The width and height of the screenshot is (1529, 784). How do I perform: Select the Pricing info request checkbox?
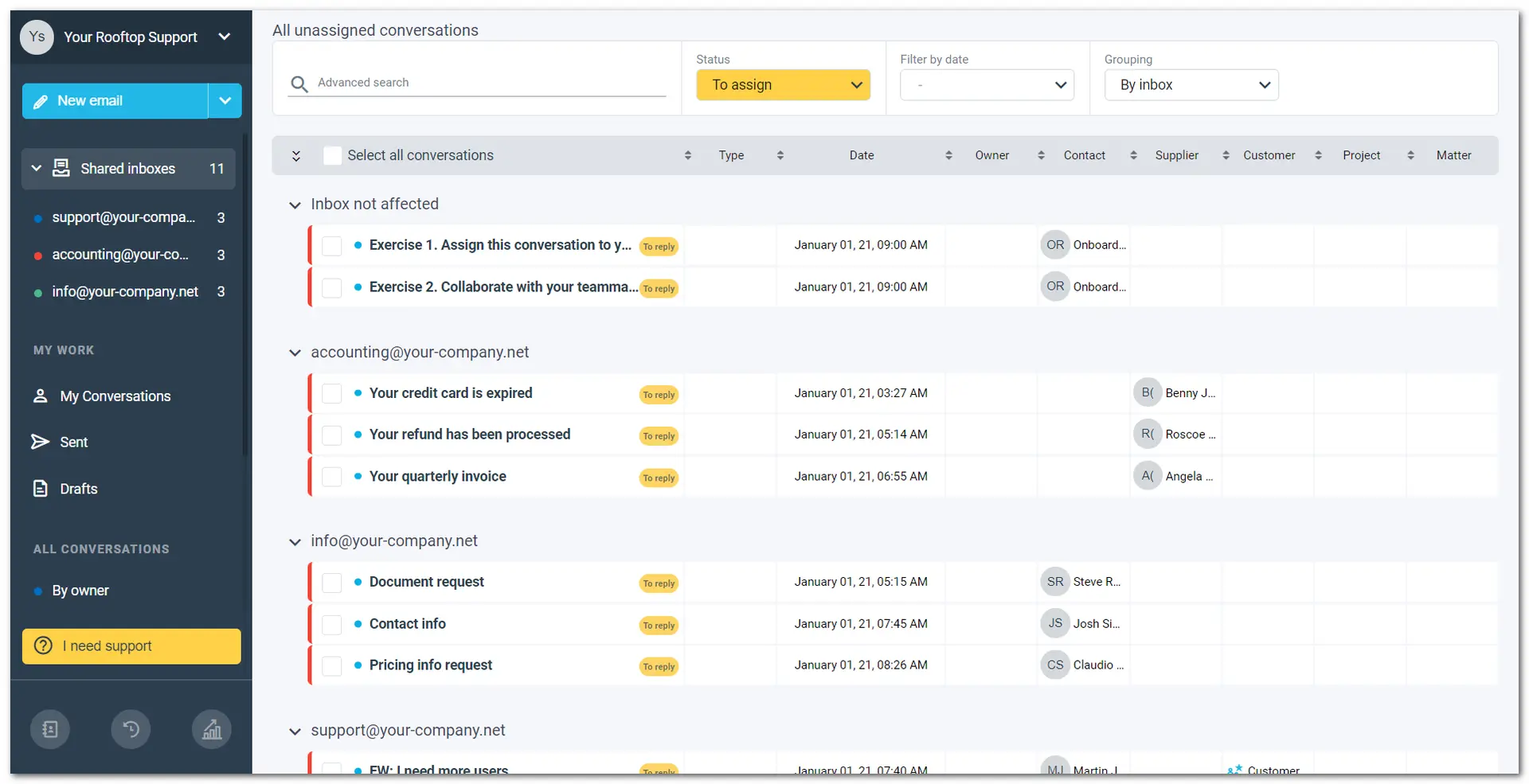click(x=332, y=665)
